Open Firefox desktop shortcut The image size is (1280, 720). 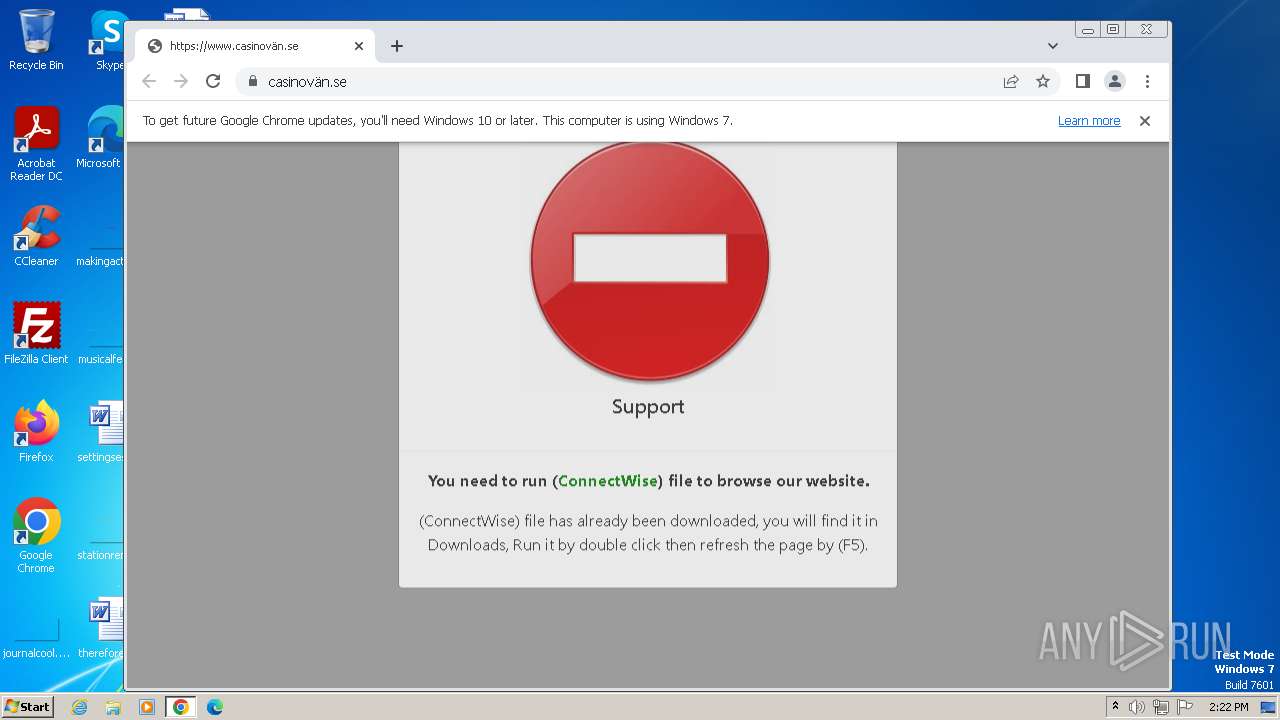click(x=36, y=431)
